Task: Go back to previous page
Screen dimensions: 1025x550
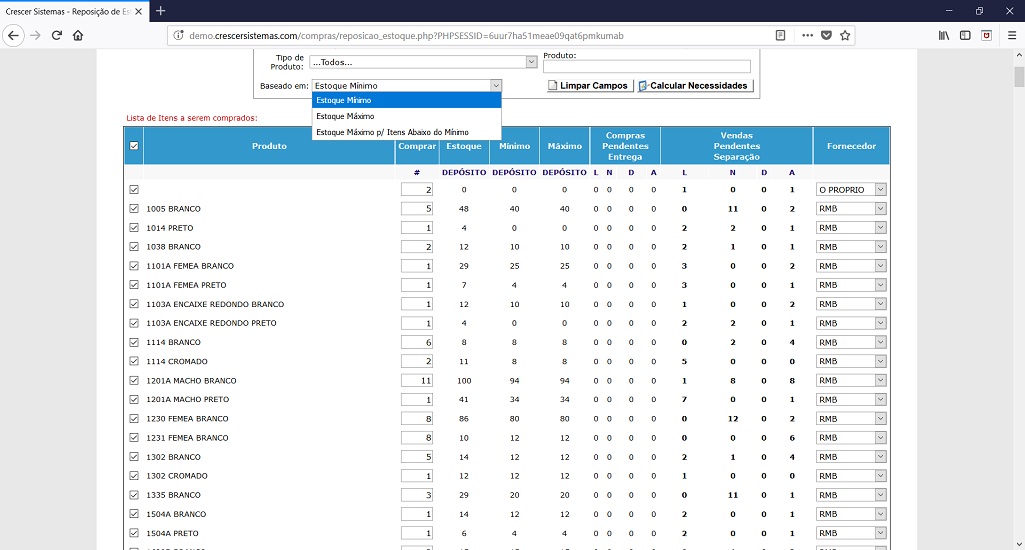Action: [13, 35]
